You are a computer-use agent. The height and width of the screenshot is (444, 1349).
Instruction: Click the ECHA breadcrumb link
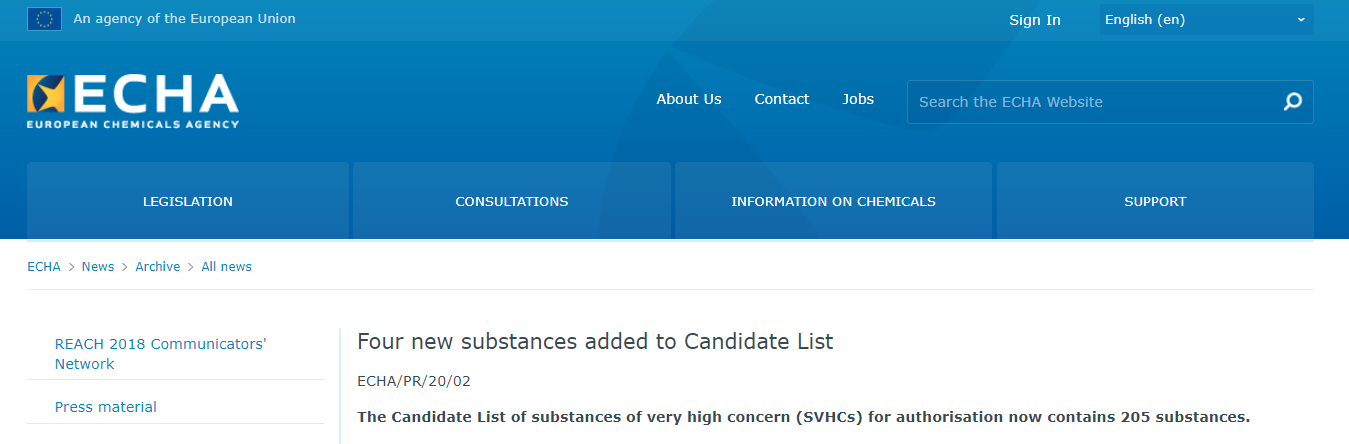coord(44,267)
